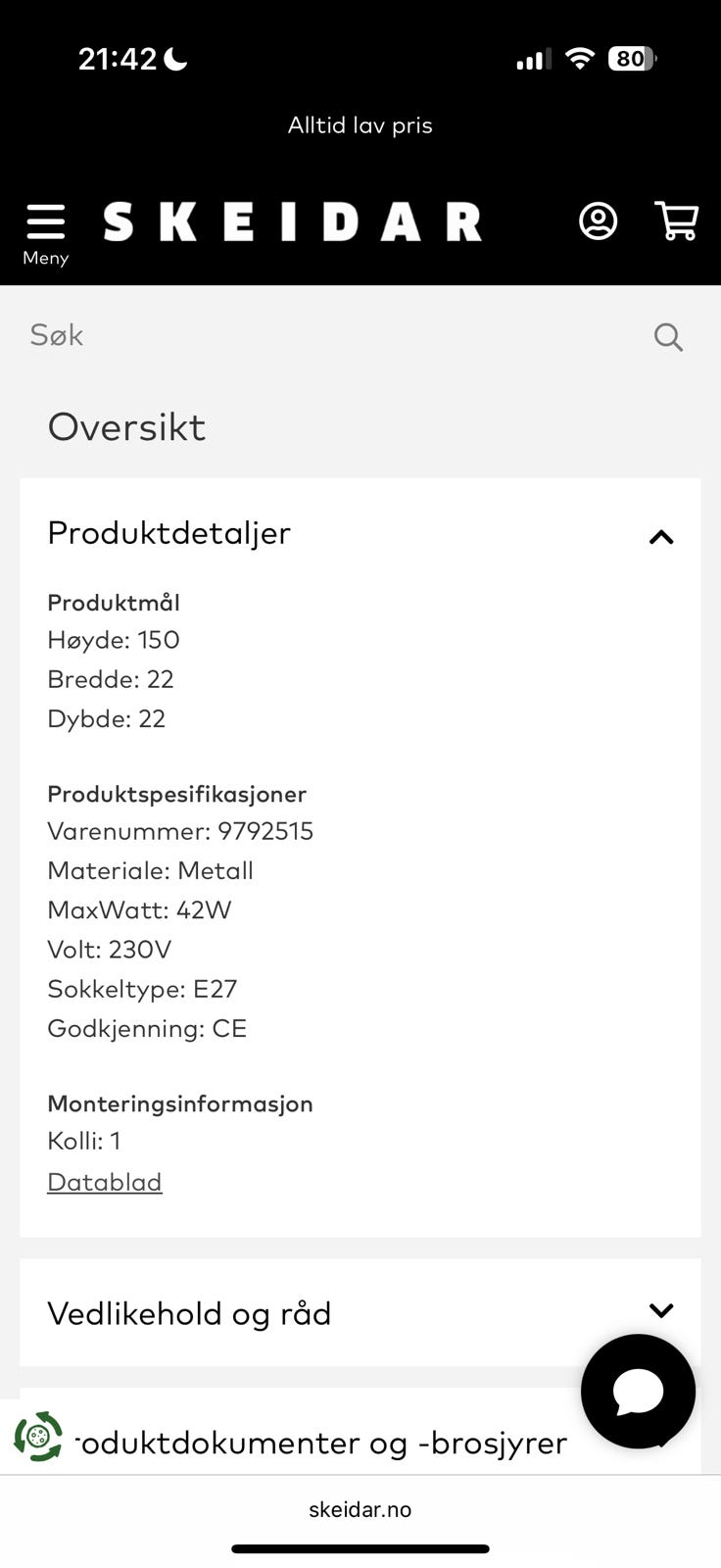This screenshot has height=1568, width=721.
Task: Expand Vedlikehold og råd with down chevron
Action: pyautogui.click(x=661, y=1311)
